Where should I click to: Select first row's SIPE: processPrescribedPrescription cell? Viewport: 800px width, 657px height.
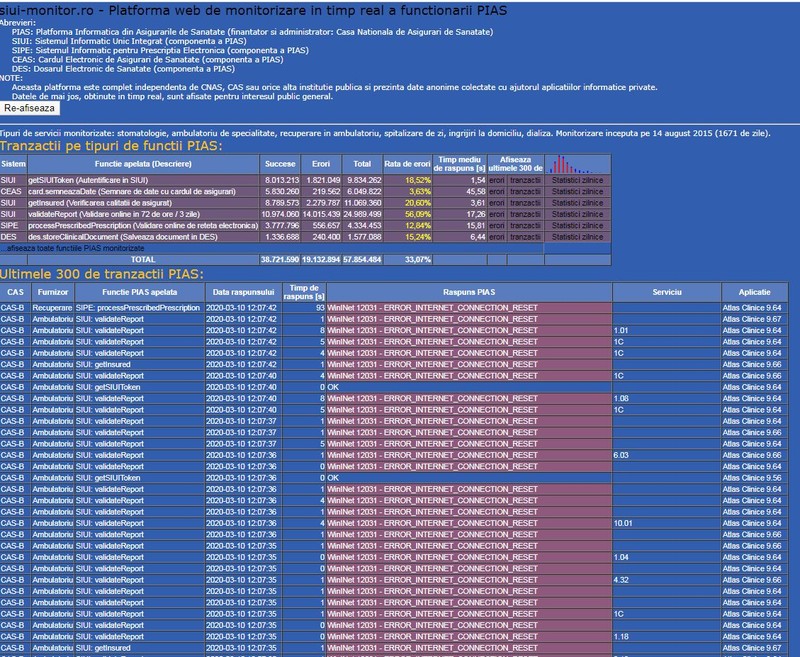(140, 308)
